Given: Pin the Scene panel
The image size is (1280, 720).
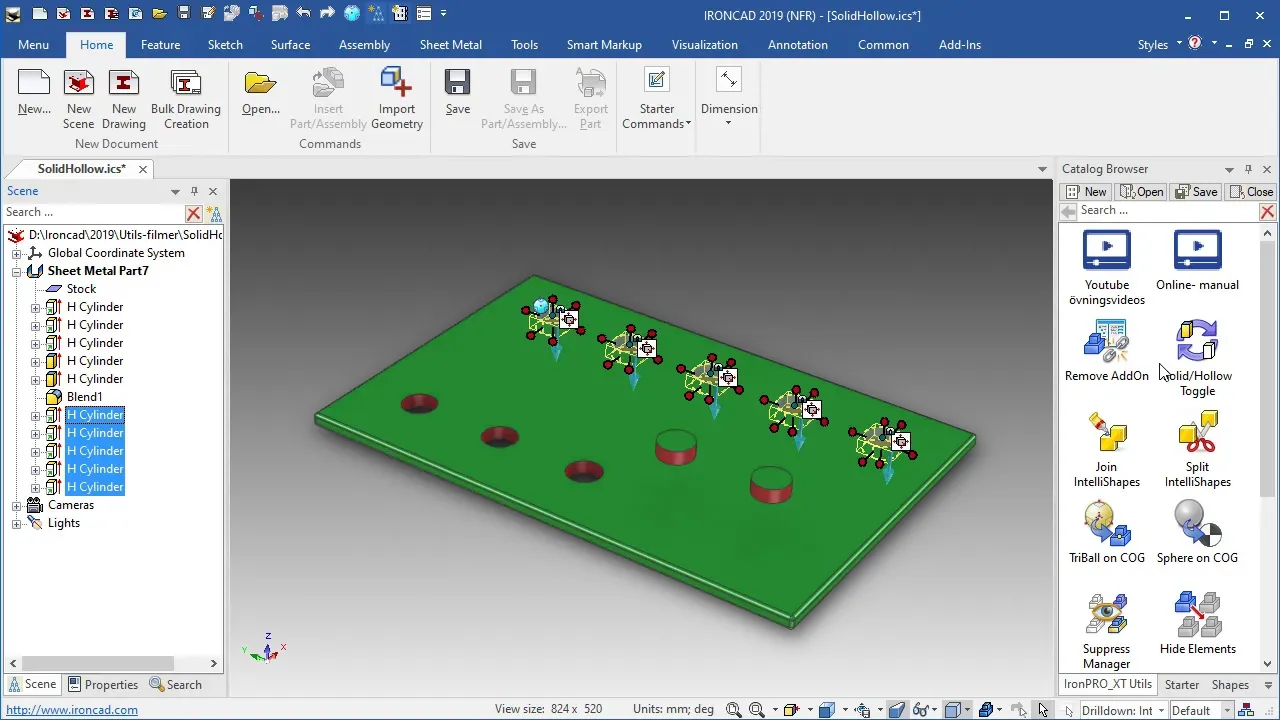Looking at the screenshot, I should click(x=194, y=191).
